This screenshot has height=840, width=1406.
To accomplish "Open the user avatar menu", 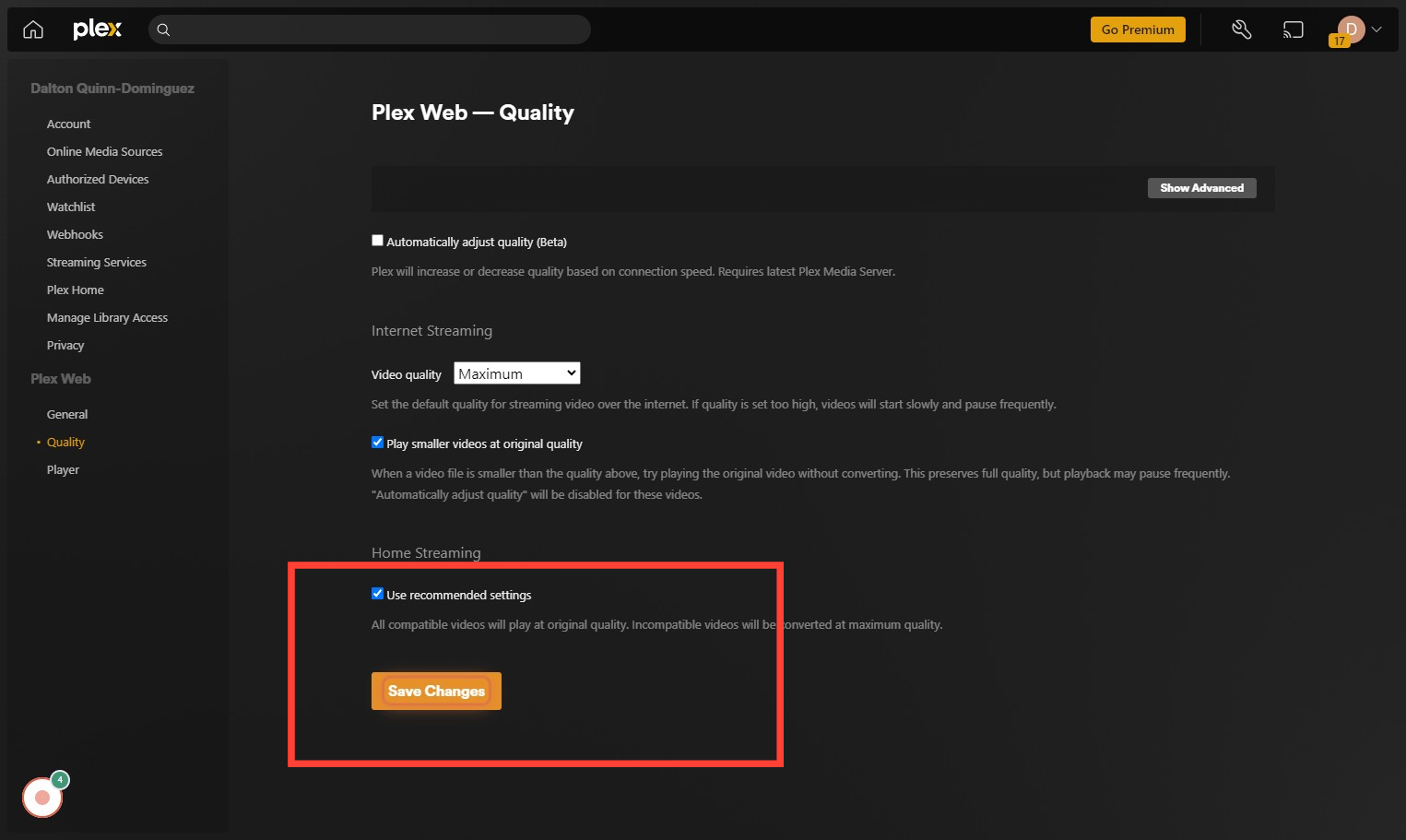I will [1351, 30].
